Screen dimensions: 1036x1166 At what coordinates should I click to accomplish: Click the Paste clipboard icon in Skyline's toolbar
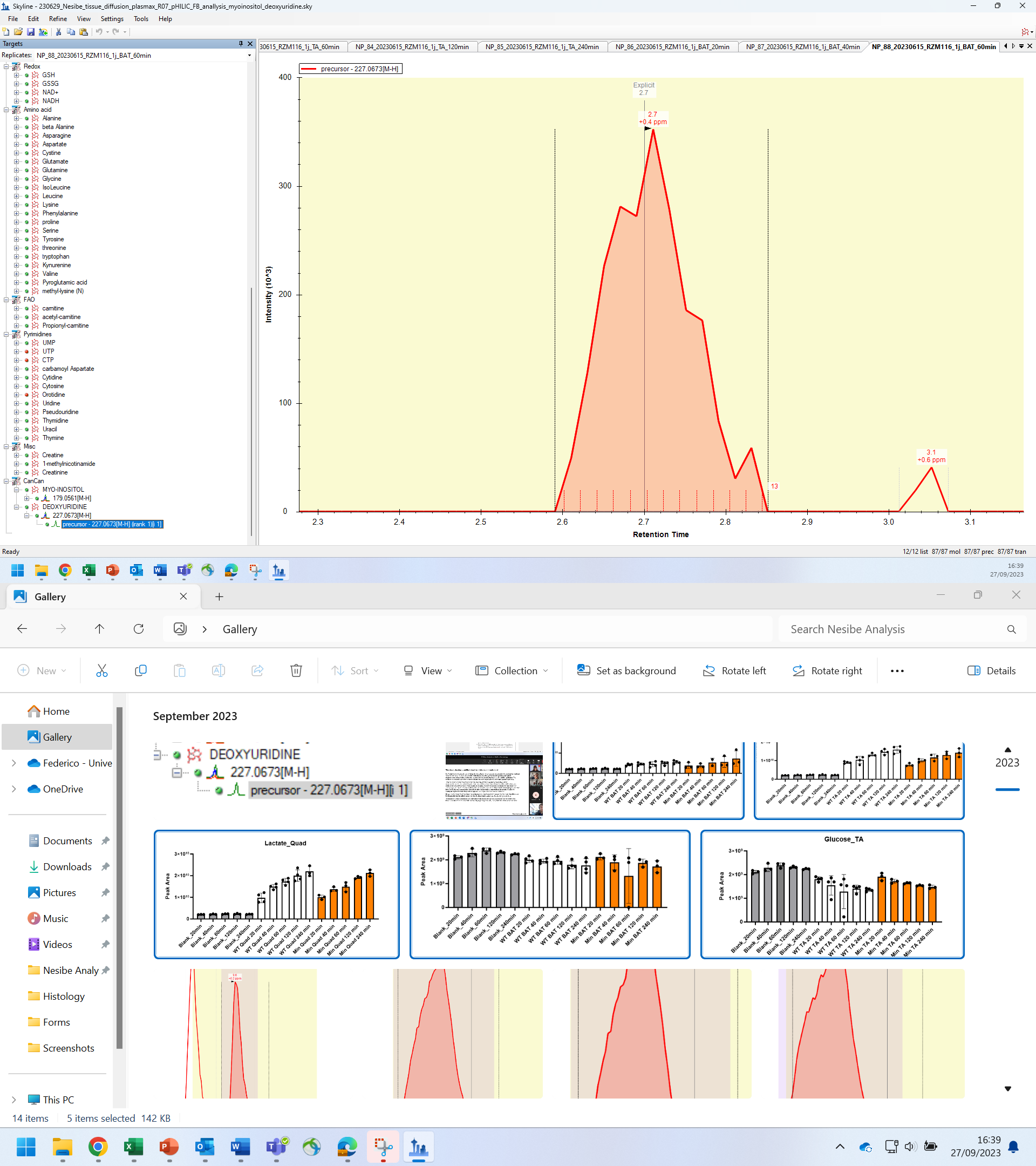(83, 32)
